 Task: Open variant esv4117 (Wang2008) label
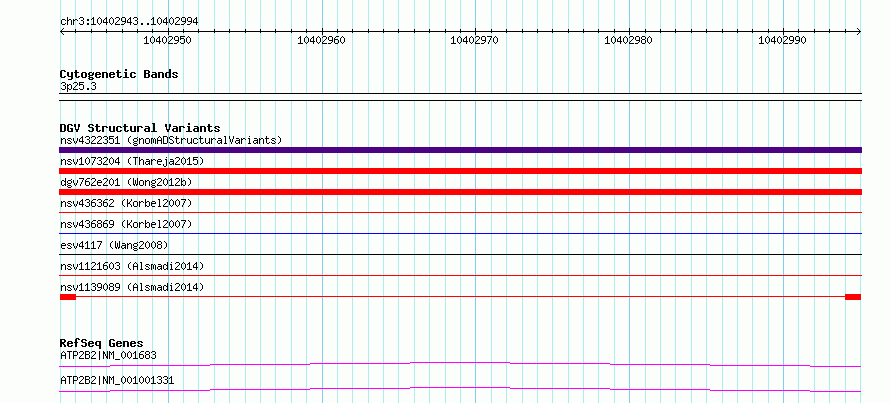114,245
